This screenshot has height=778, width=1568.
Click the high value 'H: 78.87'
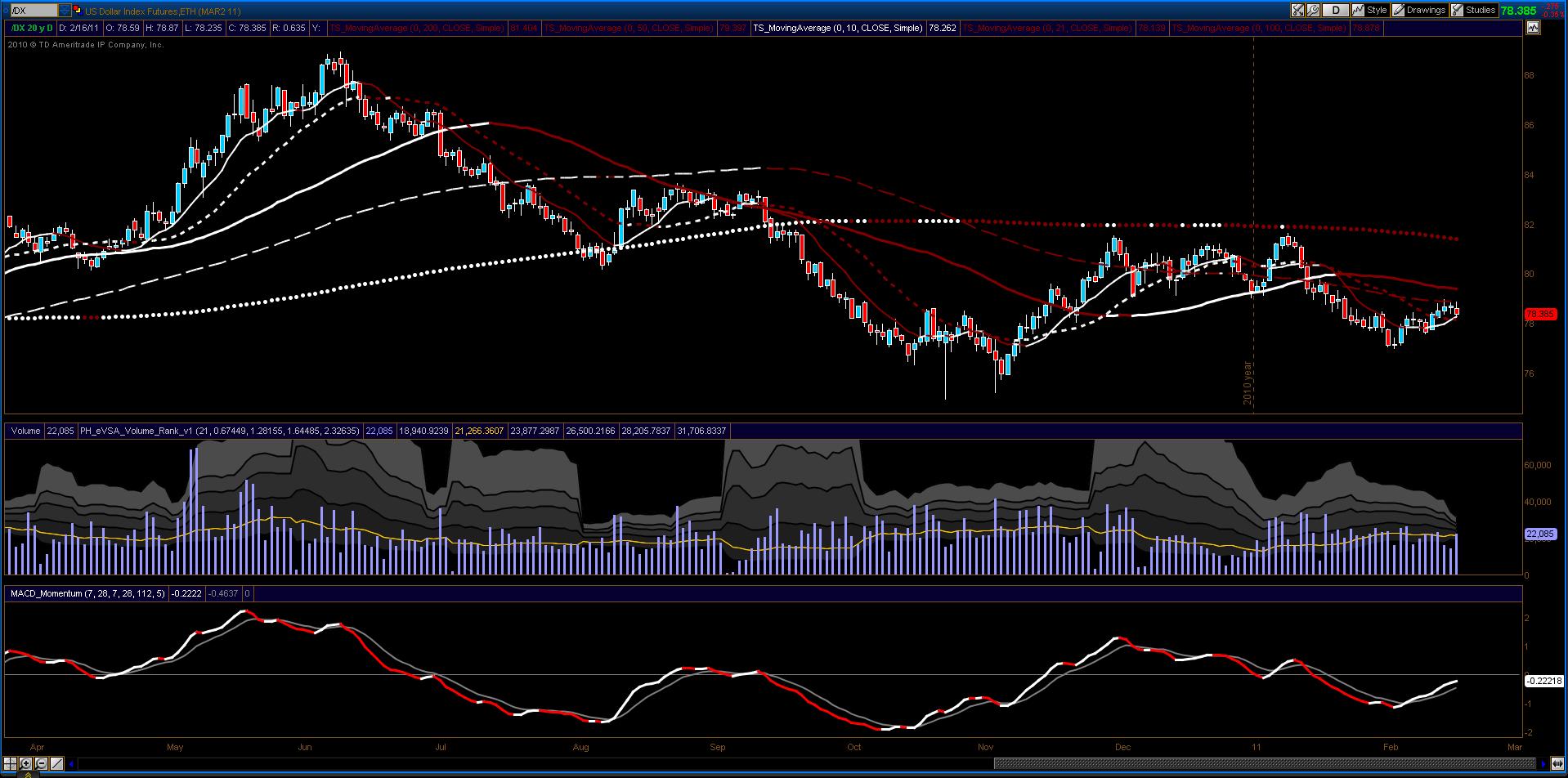tap(162, 28)
